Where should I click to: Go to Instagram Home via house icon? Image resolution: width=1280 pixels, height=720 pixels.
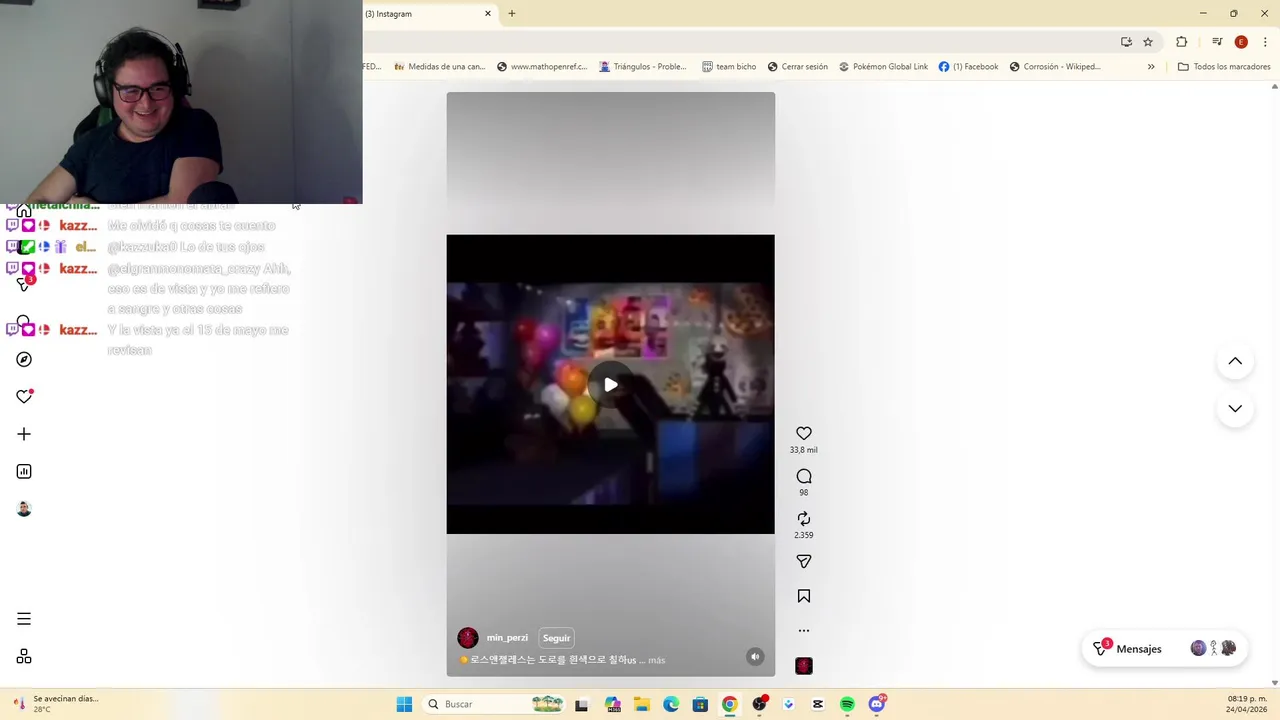[24, 211]
